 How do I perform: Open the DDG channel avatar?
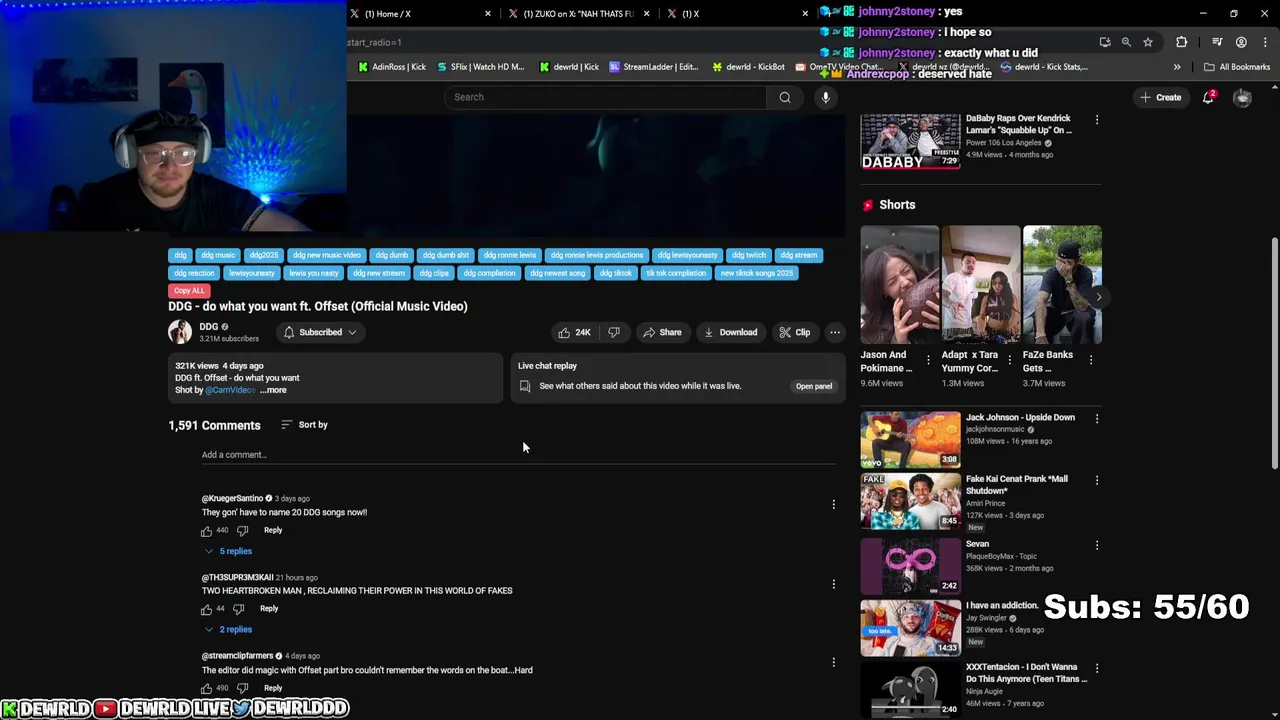tap(180, 332)
